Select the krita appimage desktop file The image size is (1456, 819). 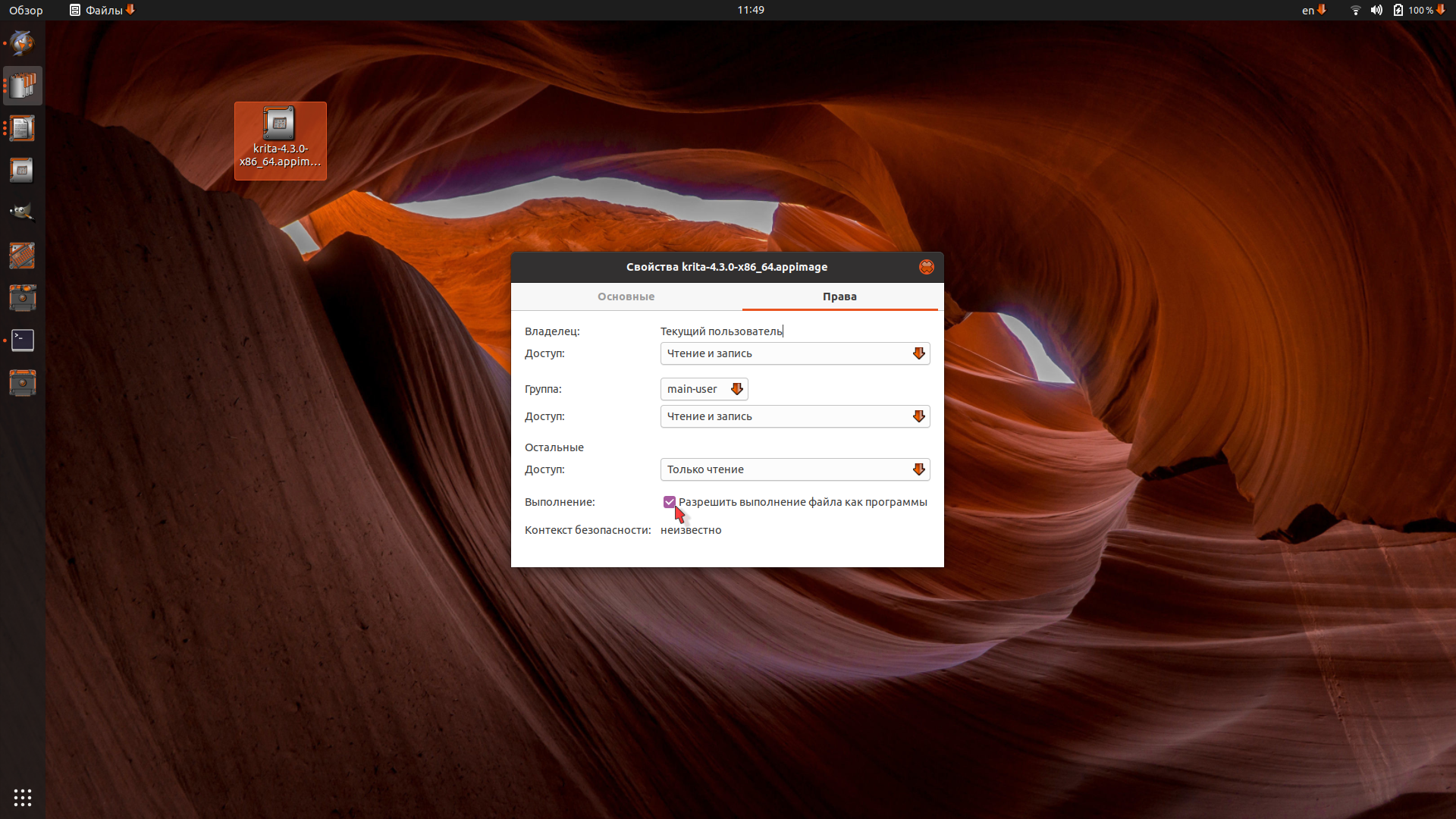point(281,141)
